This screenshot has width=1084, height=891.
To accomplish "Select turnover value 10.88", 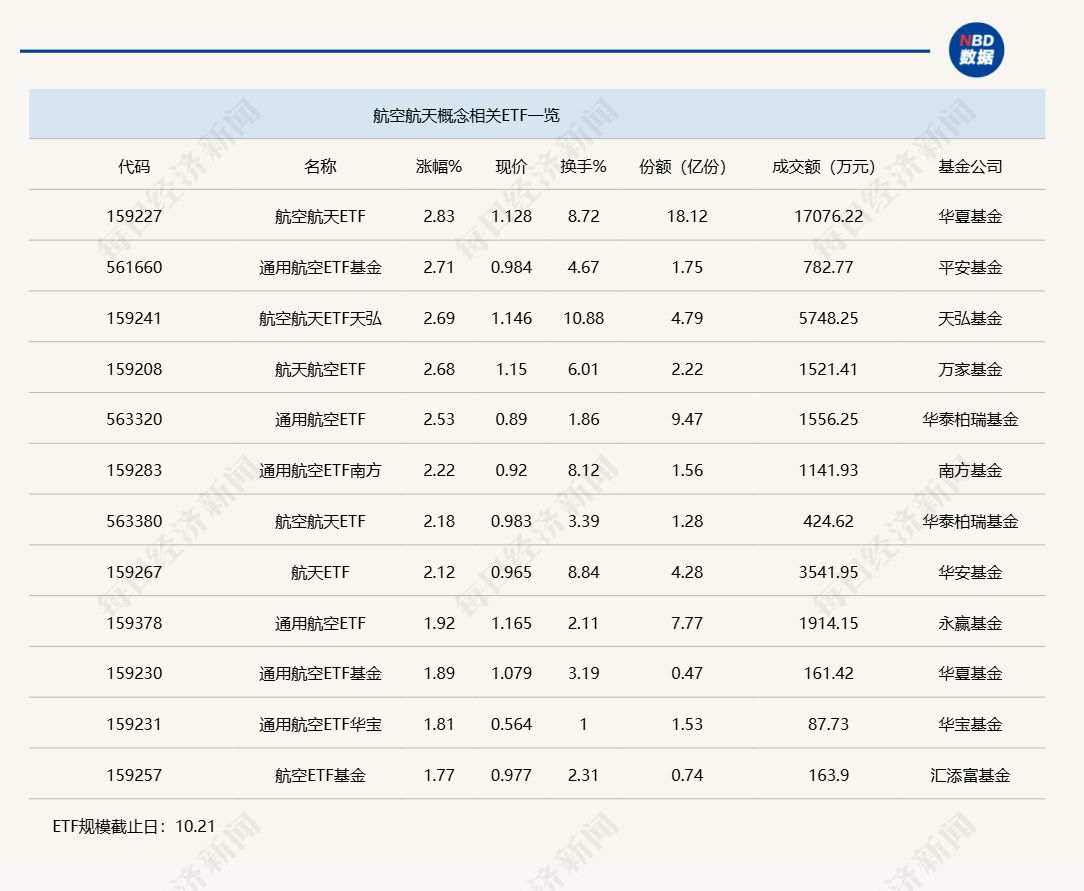I will (583, 319).
